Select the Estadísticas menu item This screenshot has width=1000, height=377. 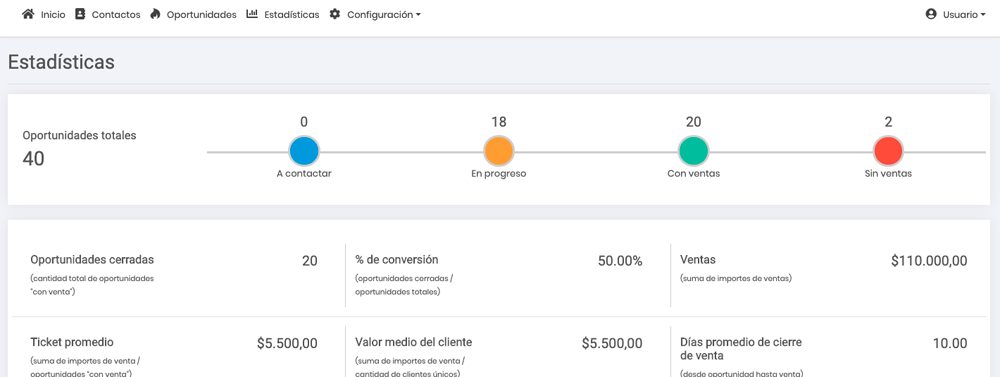click(x=292, y=15)
